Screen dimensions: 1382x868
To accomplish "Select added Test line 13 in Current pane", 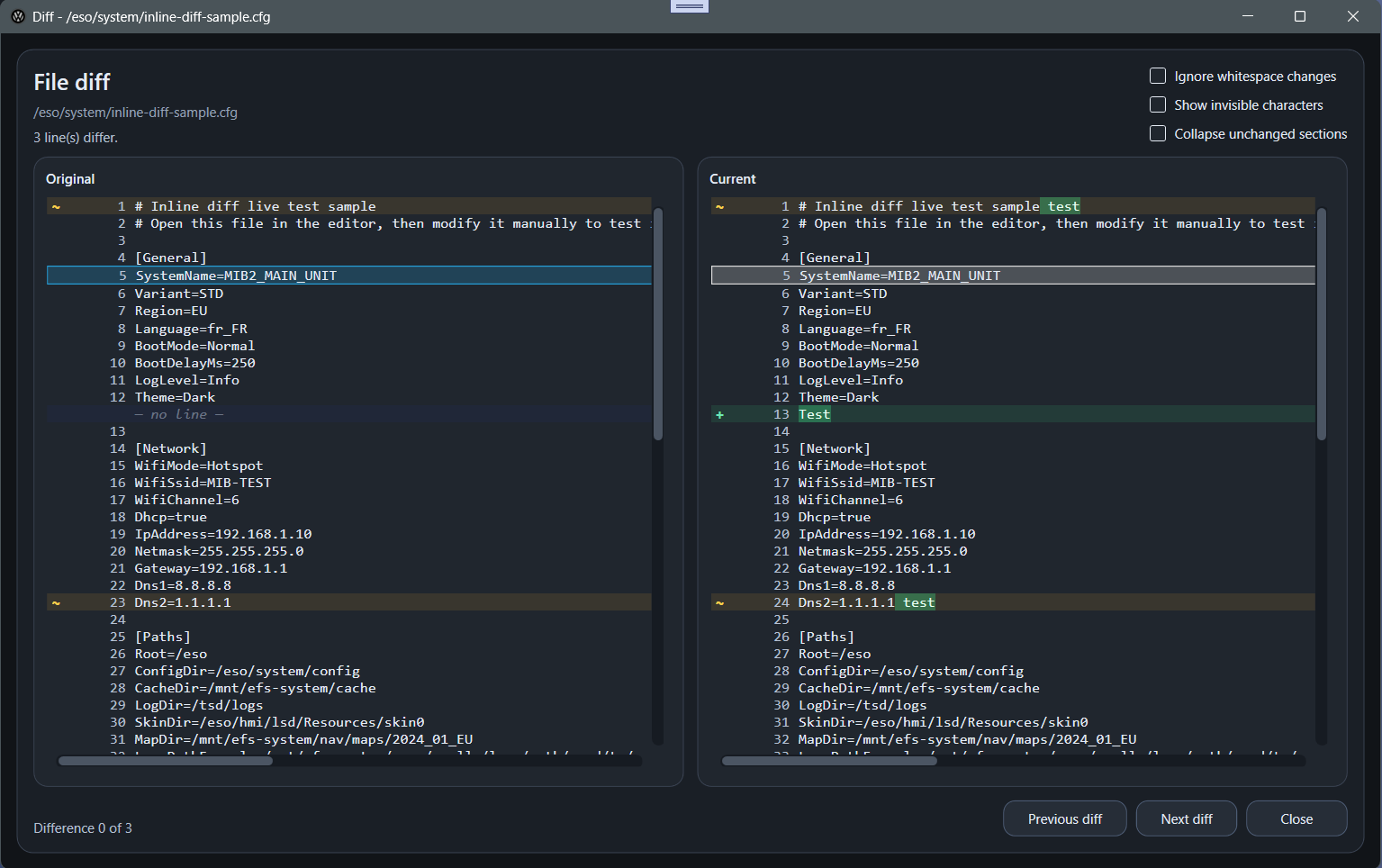I will coord(815,415).
